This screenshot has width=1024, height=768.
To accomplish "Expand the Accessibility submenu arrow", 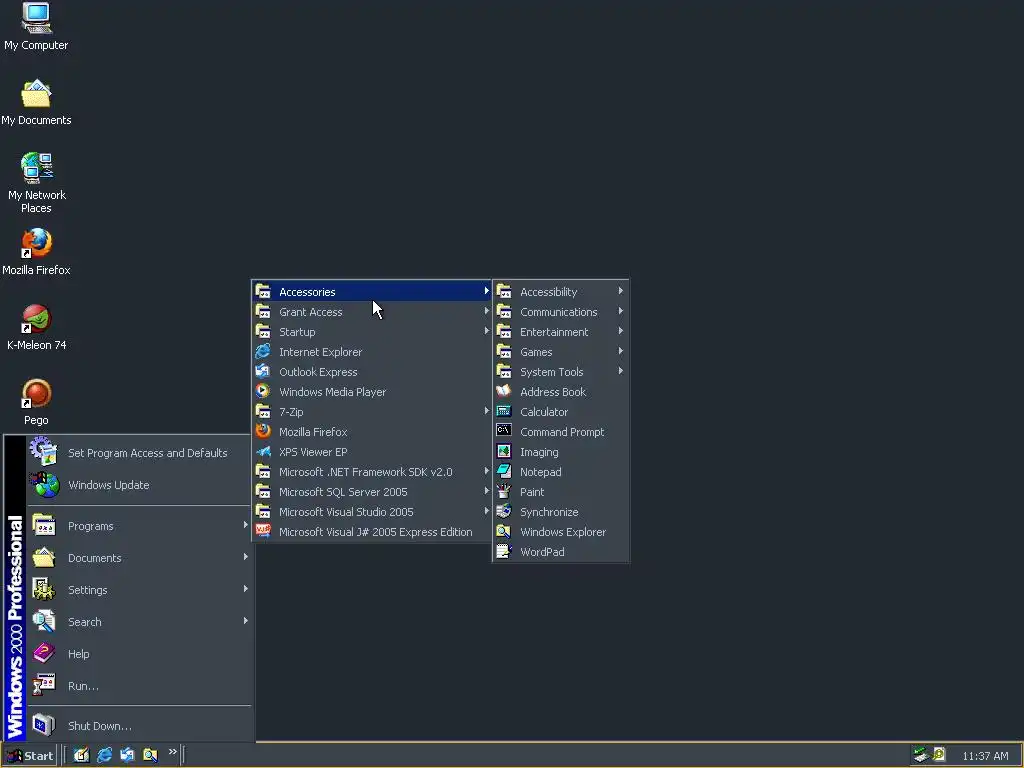I will click(620, 291).
